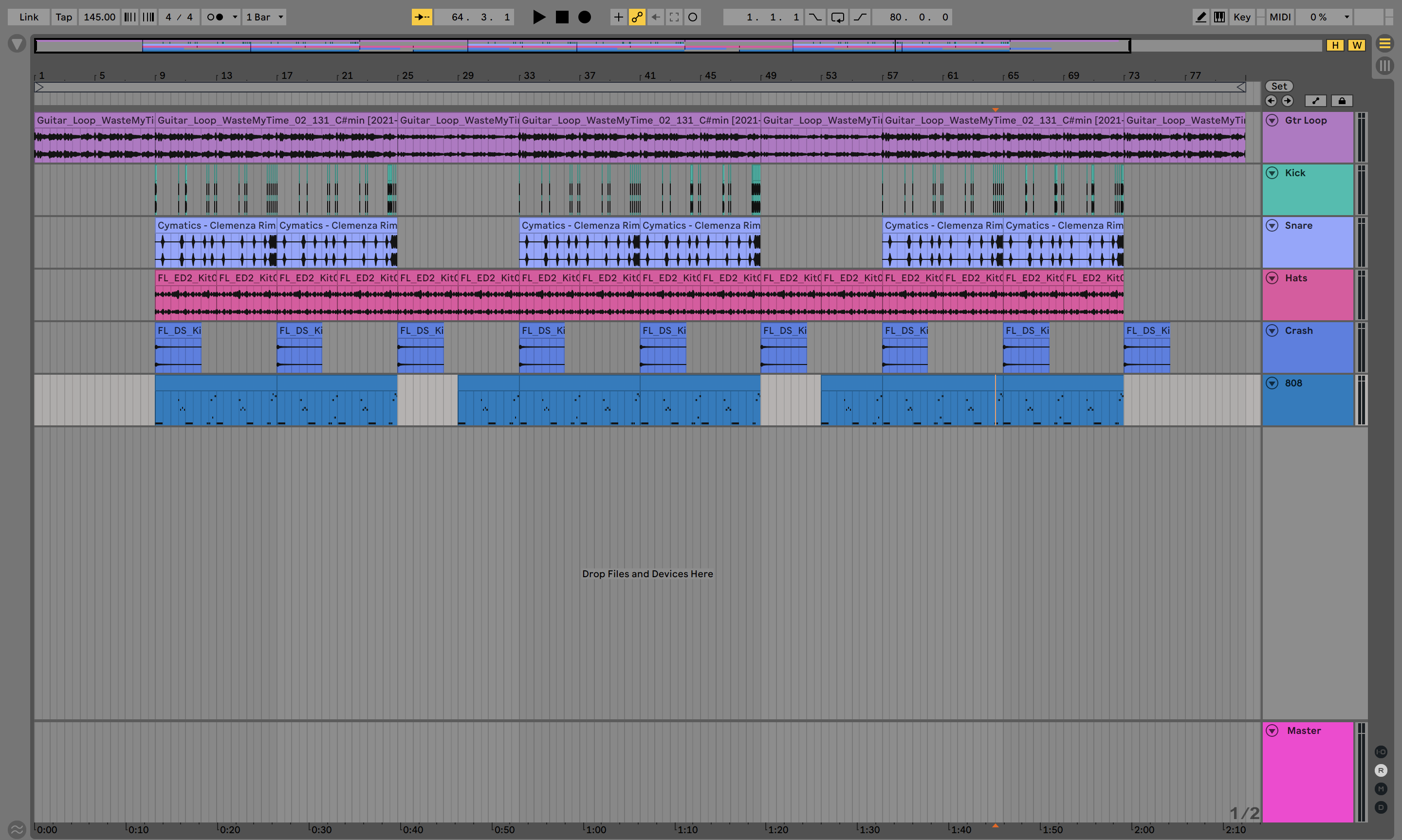Fold the Snare track
This screenshot has height=840, width=1402.
pyautogui.click(x=1273, y=225)
